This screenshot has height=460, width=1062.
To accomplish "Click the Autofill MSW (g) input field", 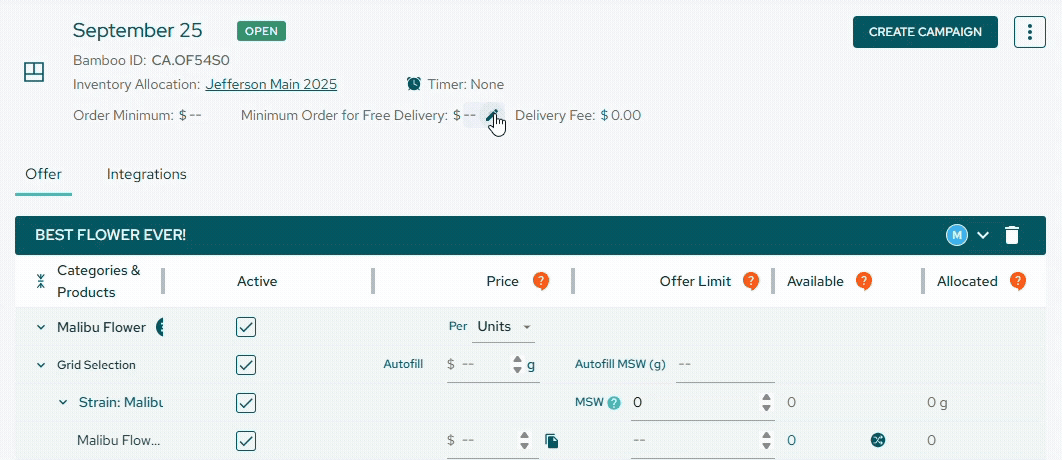I will [x=725, y=364].
